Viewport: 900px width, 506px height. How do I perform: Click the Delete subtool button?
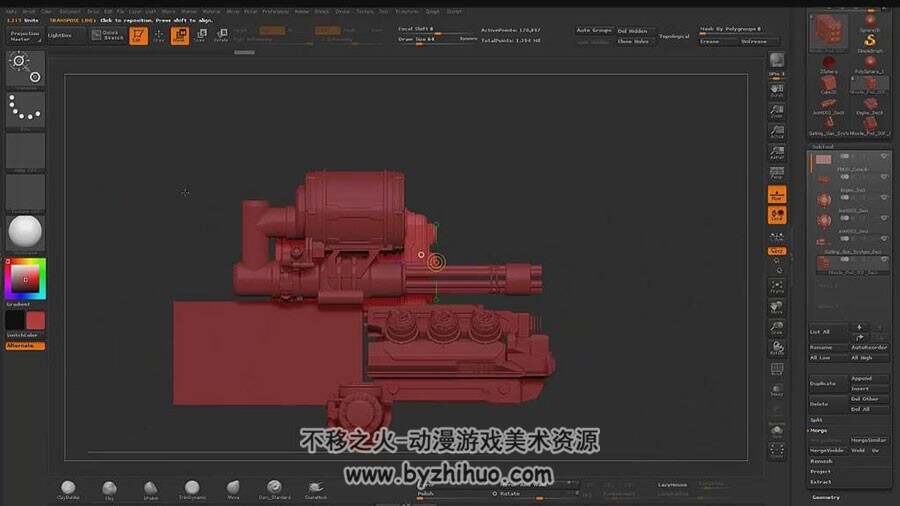pos(827,404)
